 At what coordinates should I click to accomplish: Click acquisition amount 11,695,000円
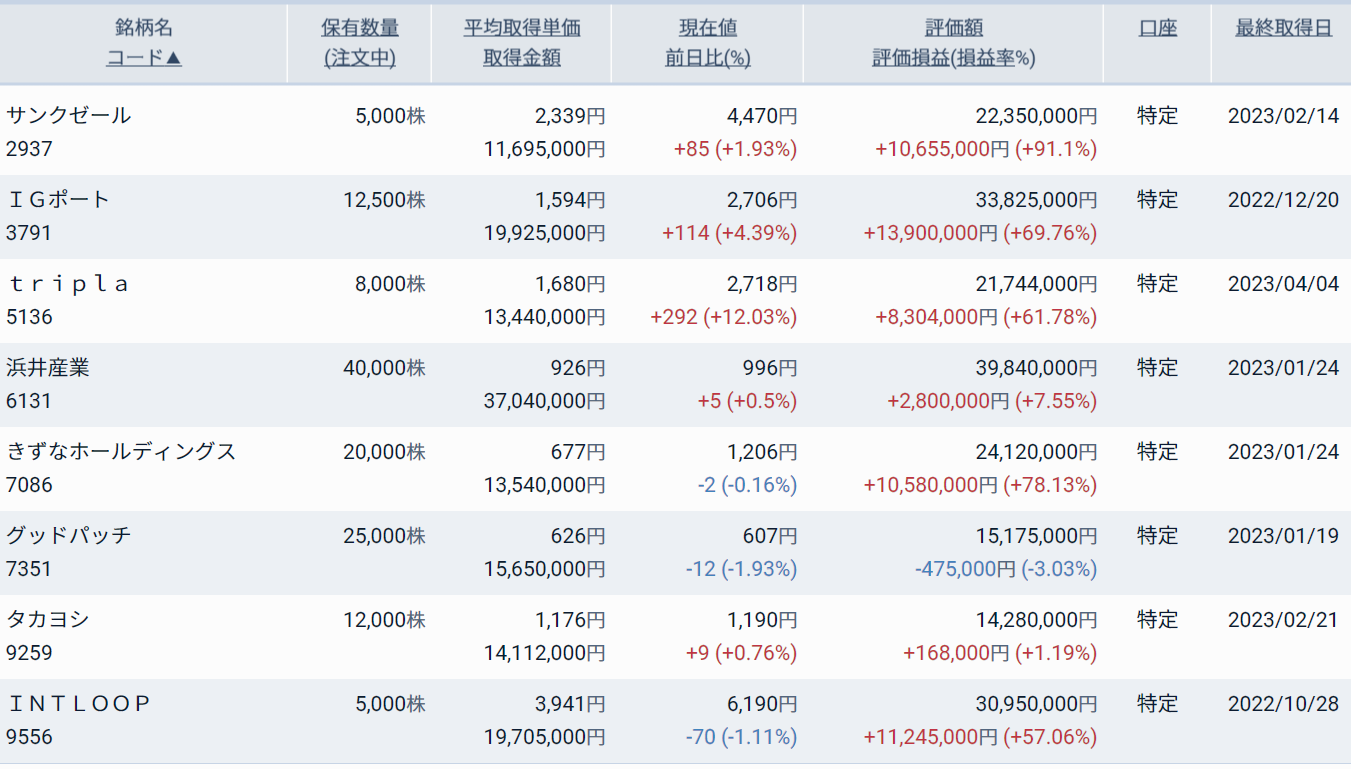click(x=544, y=149)
